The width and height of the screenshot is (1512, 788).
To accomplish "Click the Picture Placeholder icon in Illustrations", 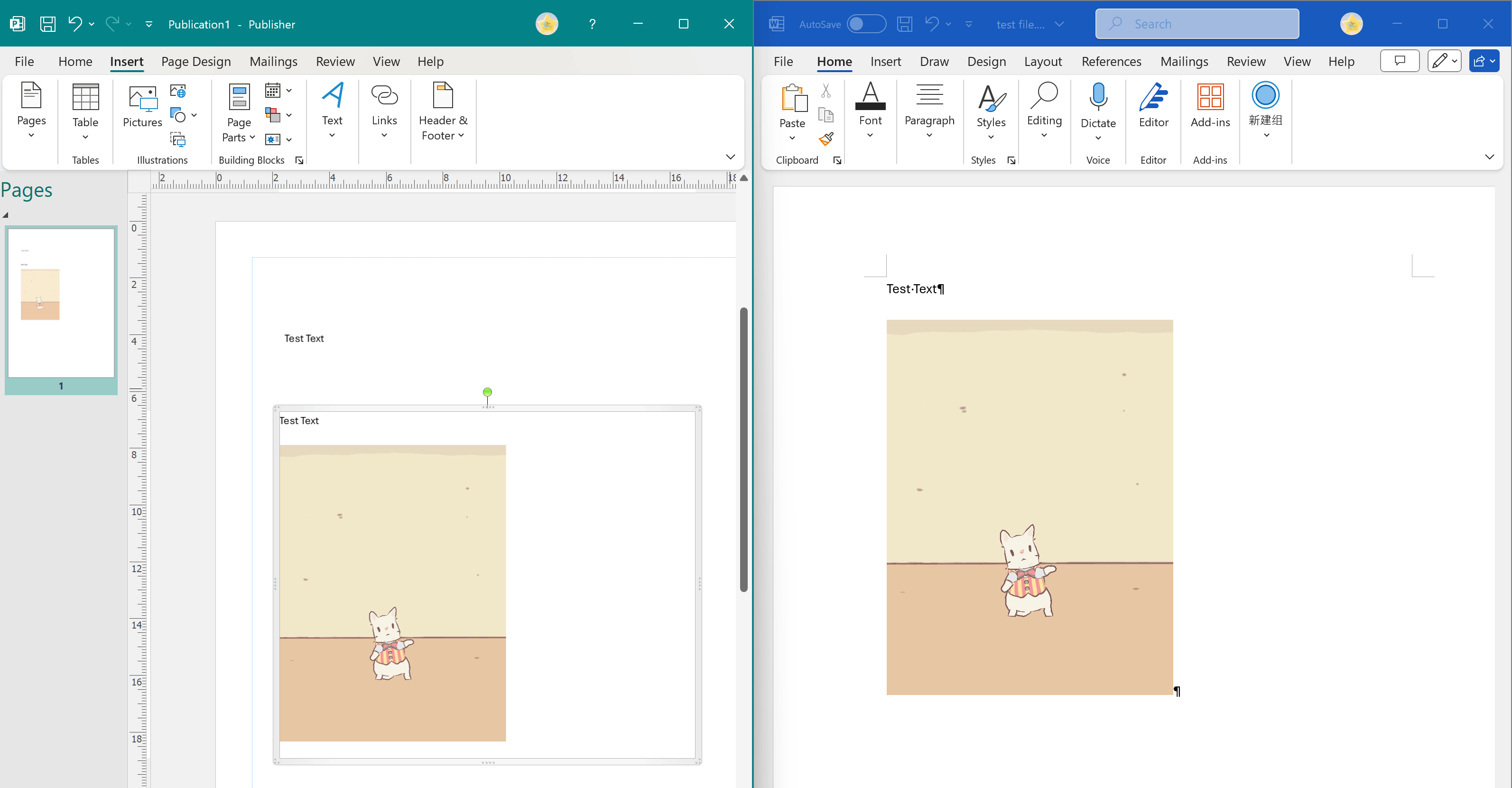I will (178, 139).
